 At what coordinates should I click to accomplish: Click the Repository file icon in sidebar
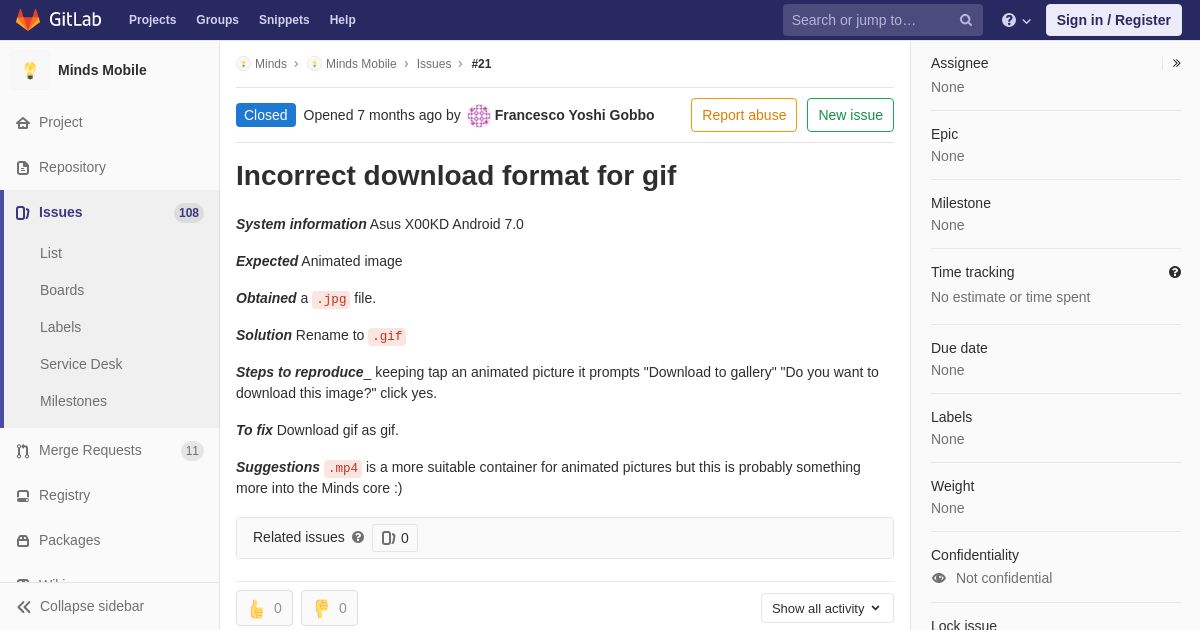pos(23,168)
